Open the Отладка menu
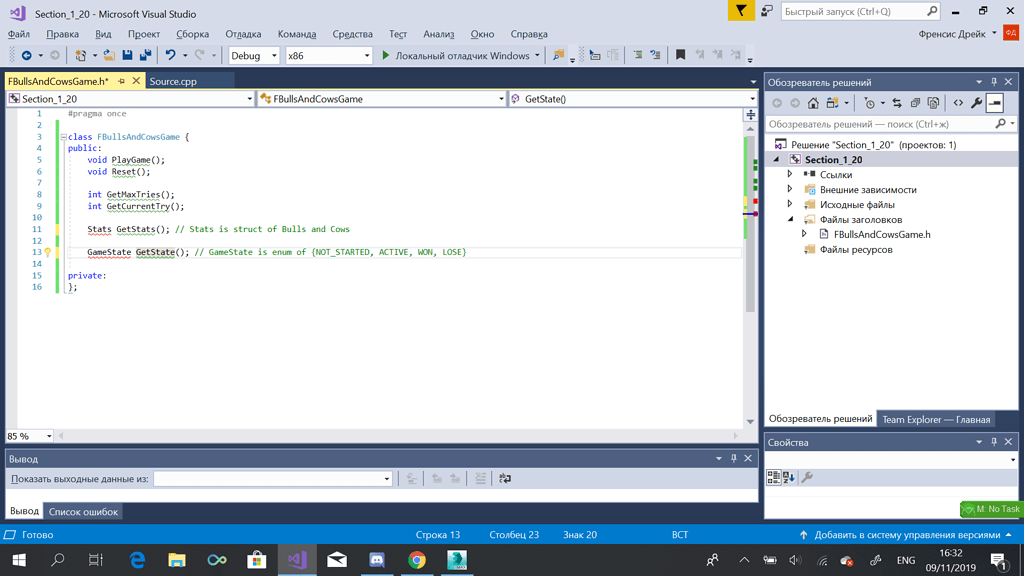Screen dimensions: 1024x576 [242, 33]
